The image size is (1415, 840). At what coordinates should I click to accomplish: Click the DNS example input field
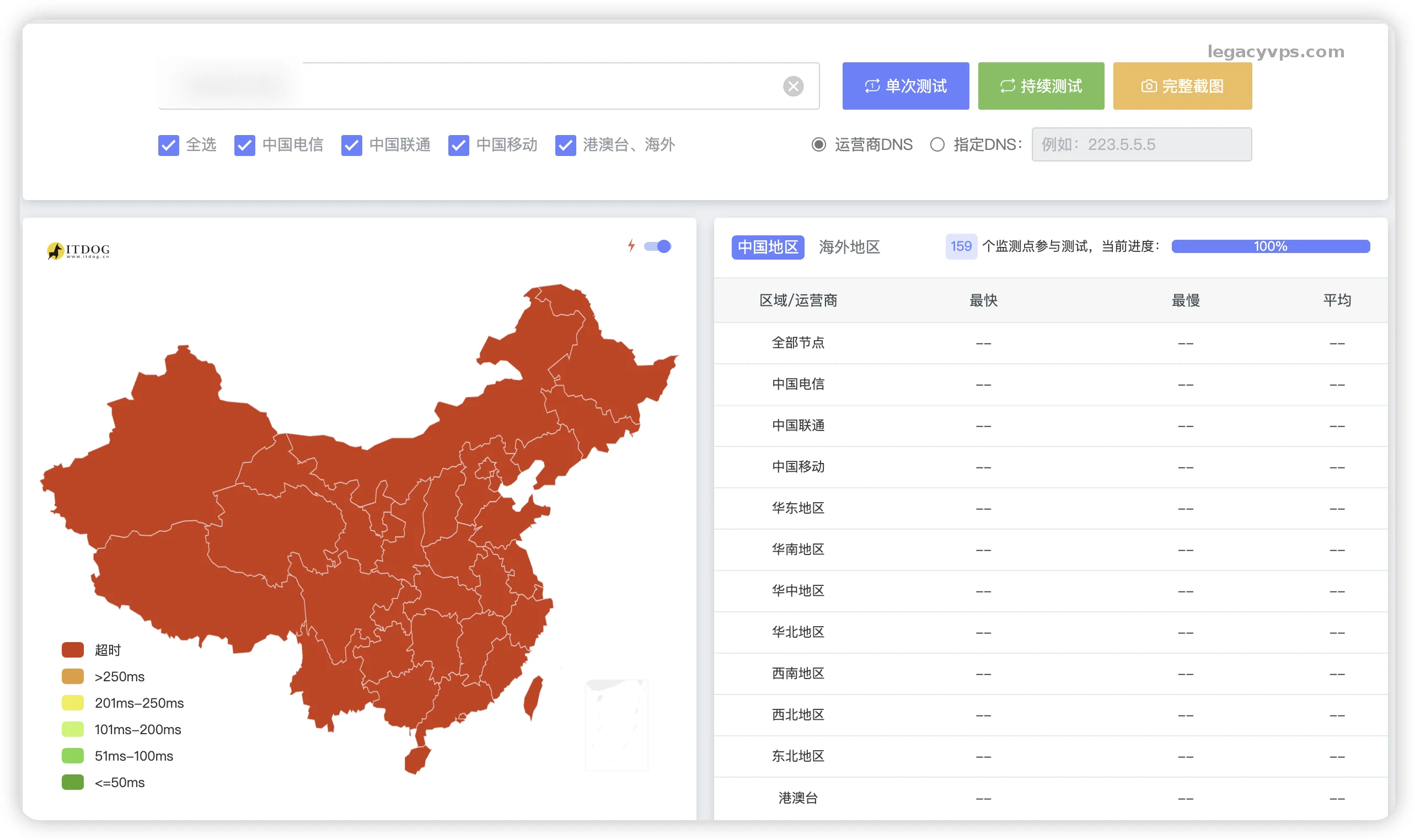(1141, 144)
